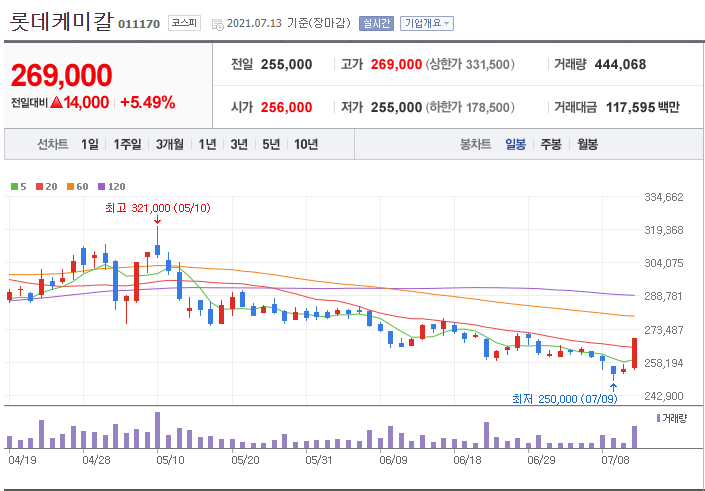Click the 06/18 date axis label
The width and height of the screenshot is (705, 491).
click(466, 460)
